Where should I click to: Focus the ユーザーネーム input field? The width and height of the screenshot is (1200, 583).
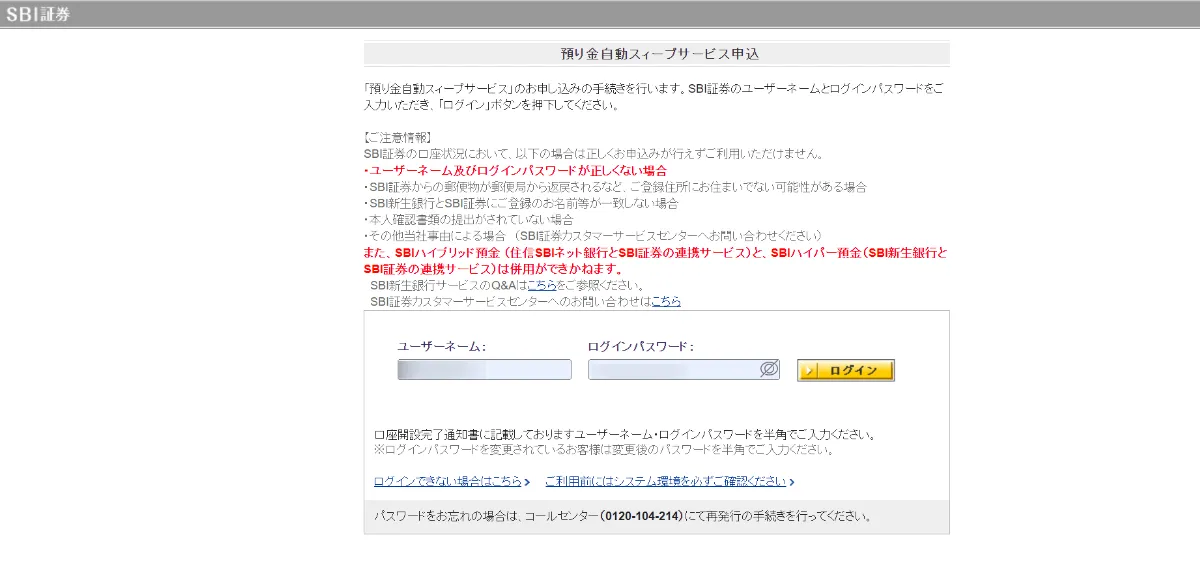pos(484,370)
